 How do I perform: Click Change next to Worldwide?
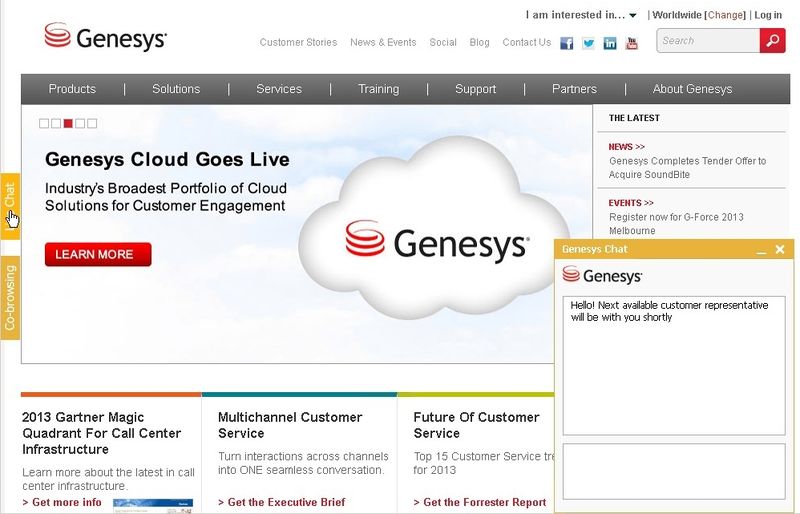coord(725,15)
